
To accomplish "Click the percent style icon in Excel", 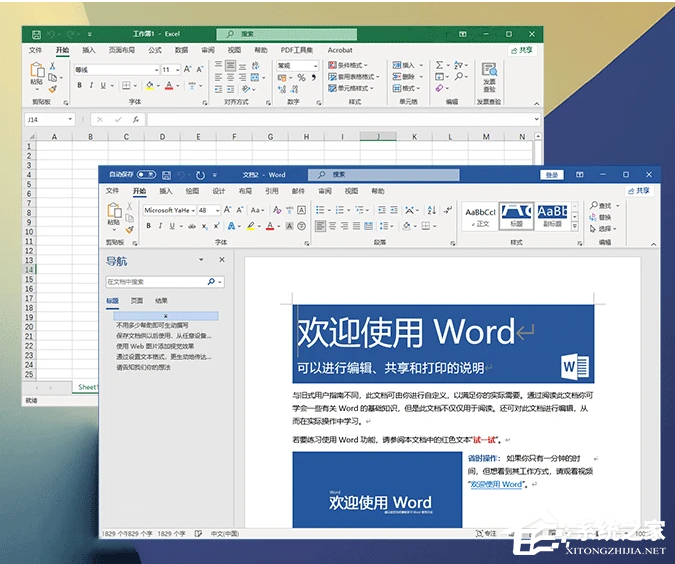I will (301, 77).
